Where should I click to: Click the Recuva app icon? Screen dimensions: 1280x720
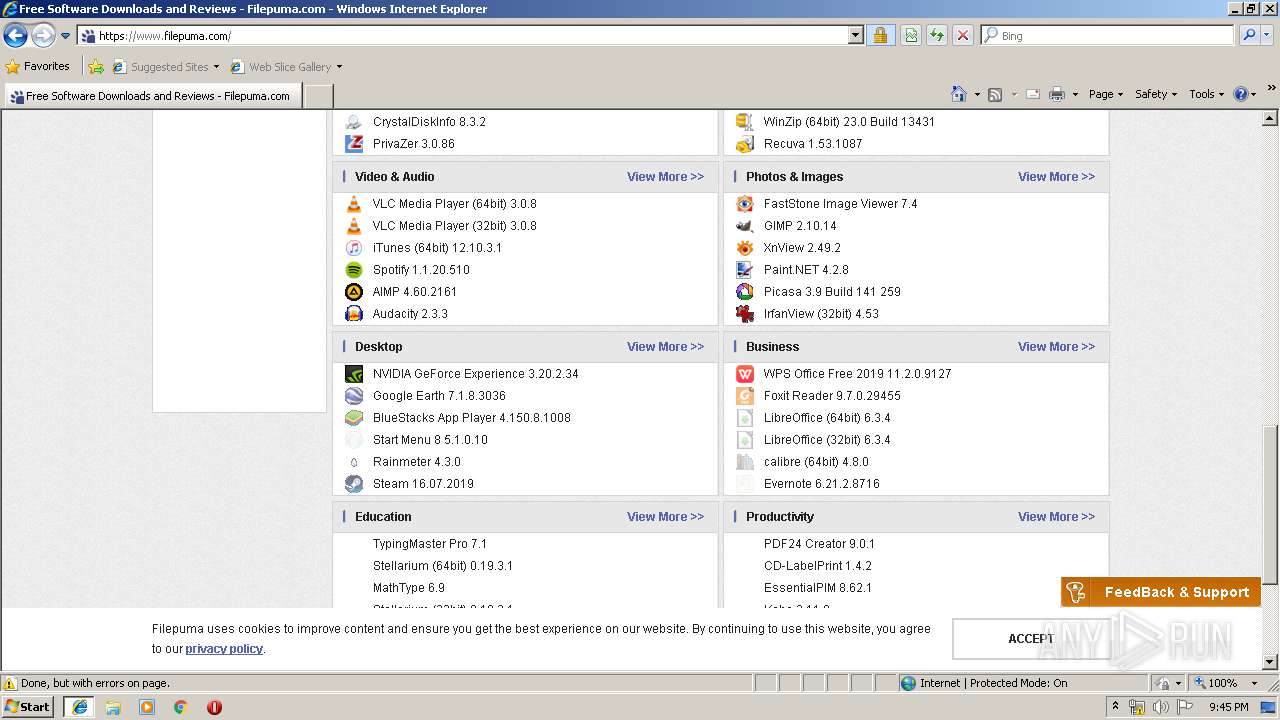tap(744, 144)
